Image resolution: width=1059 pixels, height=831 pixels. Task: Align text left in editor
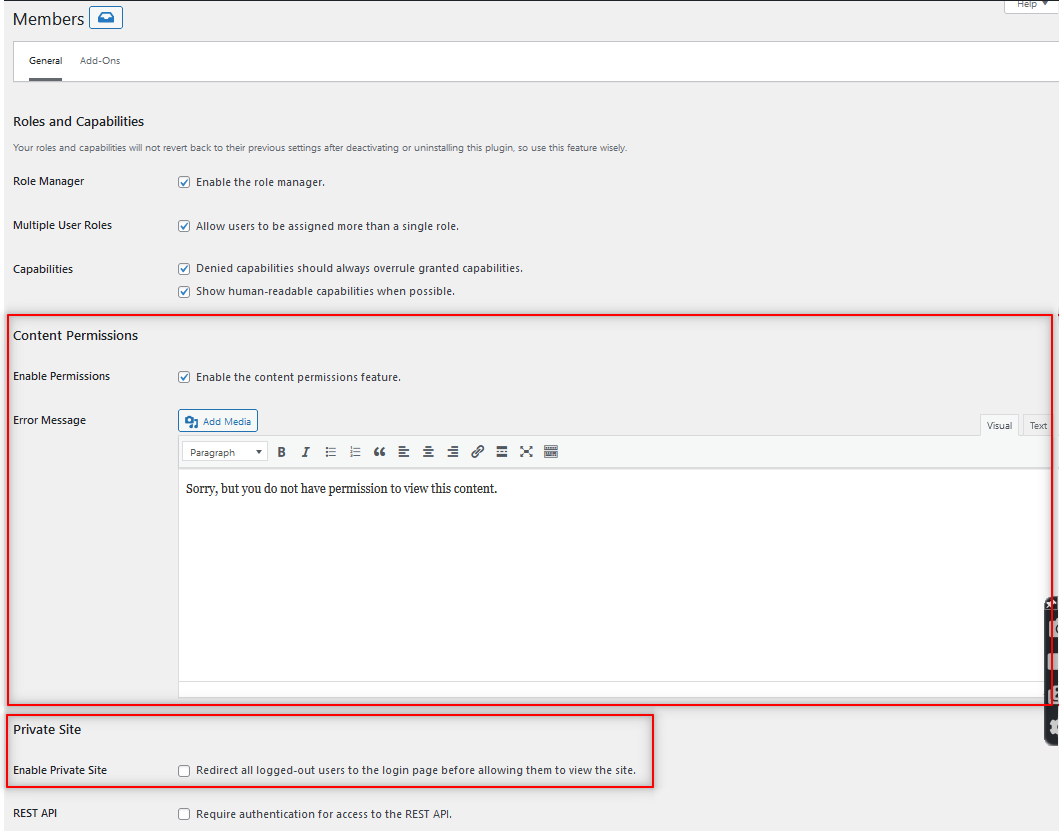[x=404, y=452]
